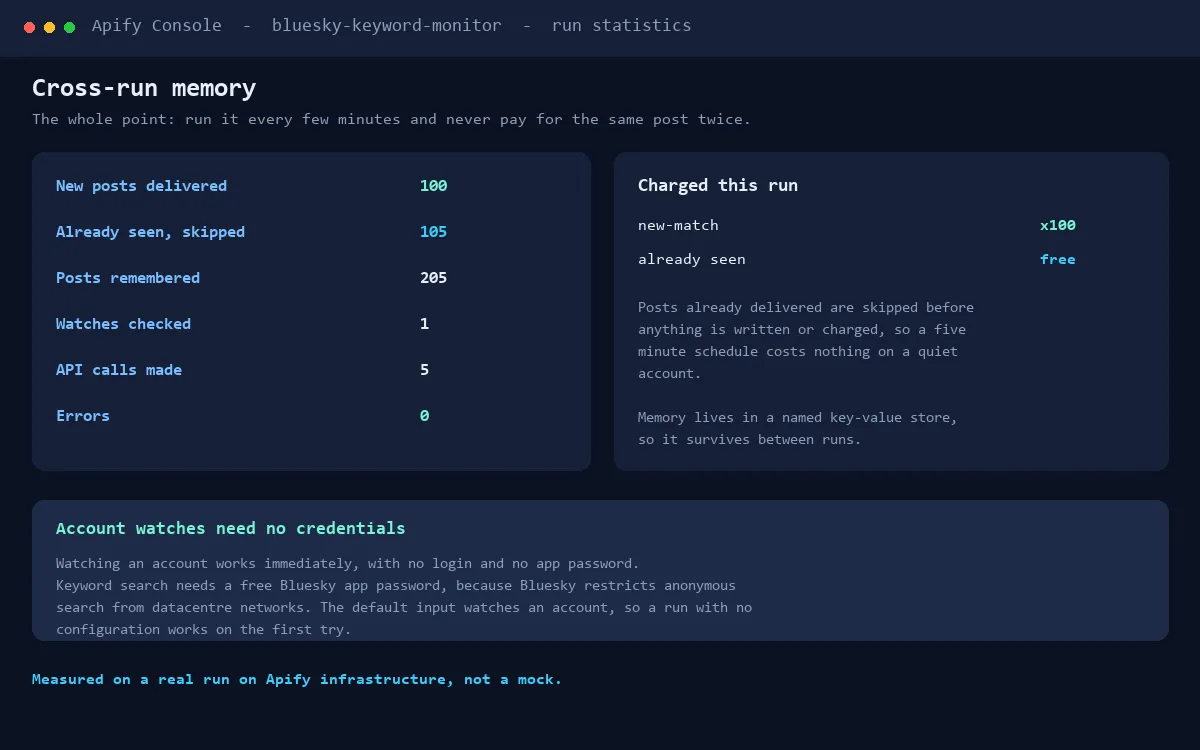Select the 'Already seen, skipped' label
1200x750 pixels.
[150, 232]
